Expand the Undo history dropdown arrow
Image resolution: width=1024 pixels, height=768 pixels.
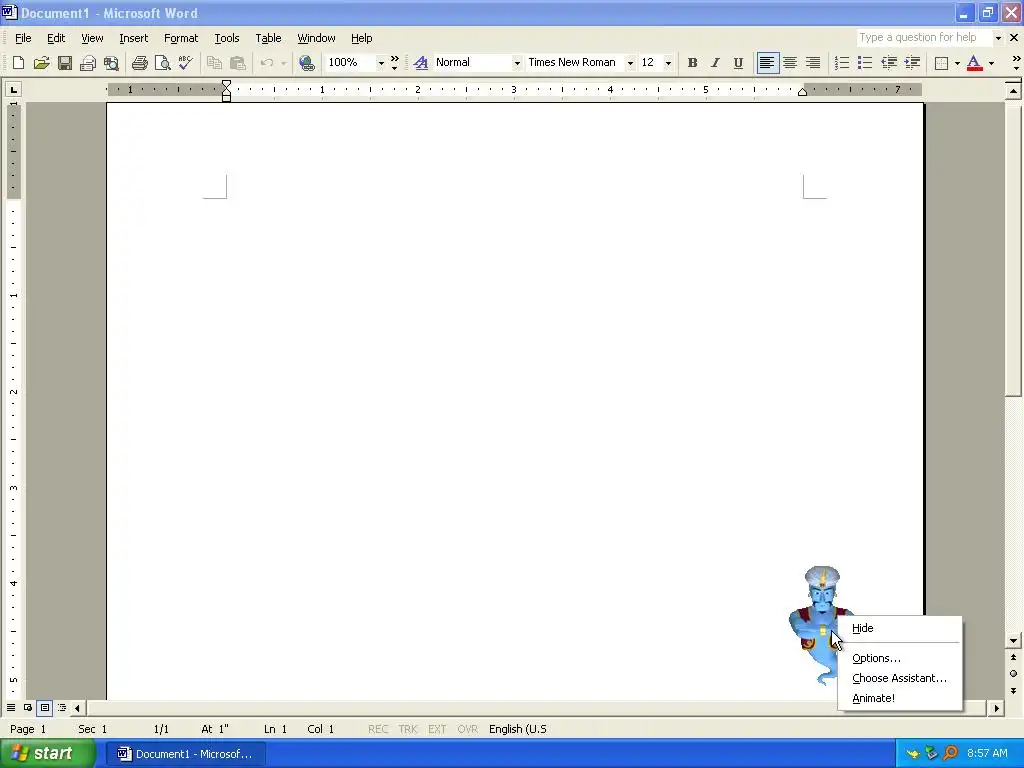pyautogui.click(x=283, y=63)
